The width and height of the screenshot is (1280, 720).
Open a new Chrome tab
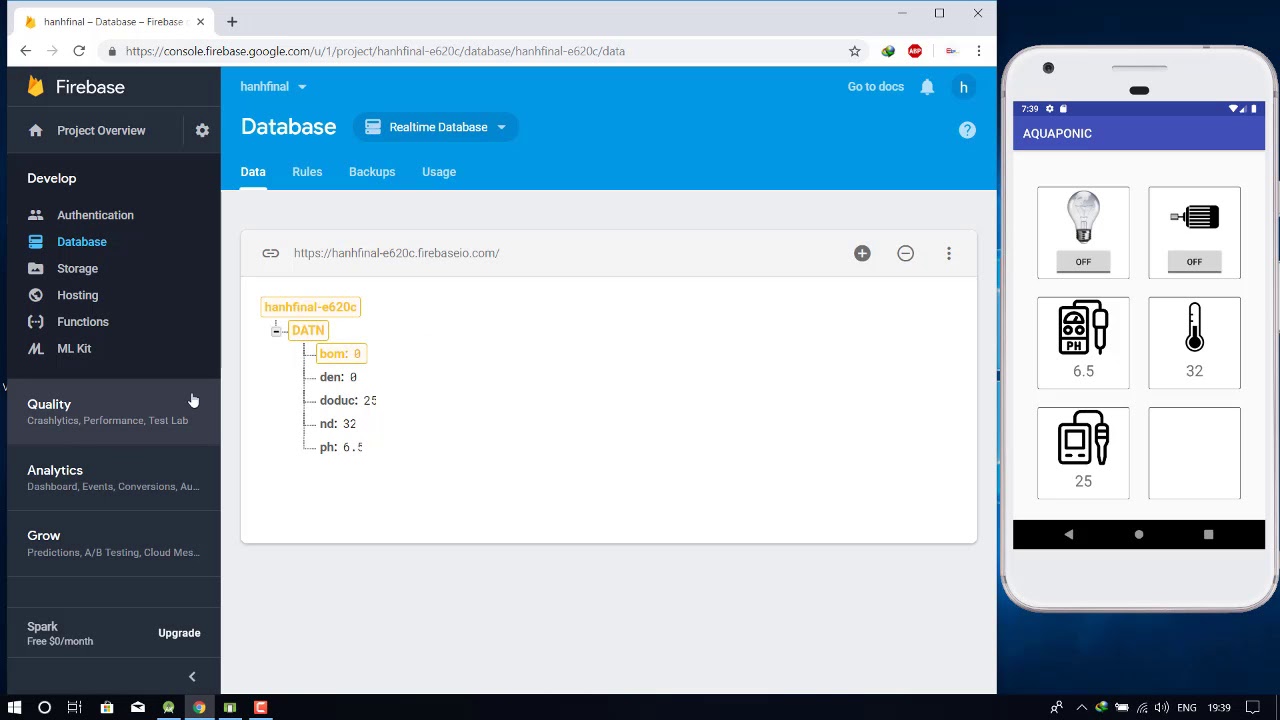point(232,21)
